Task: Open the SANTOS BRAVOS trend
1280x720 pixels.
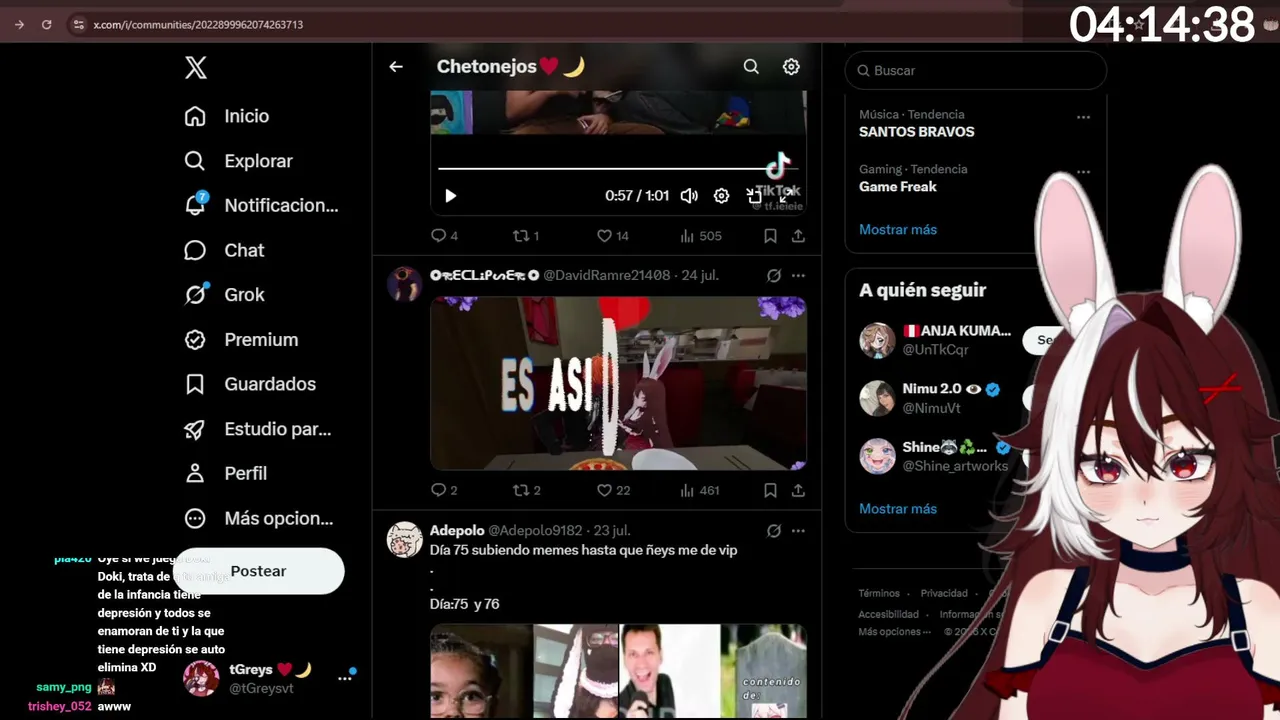Action: (916, 131)
